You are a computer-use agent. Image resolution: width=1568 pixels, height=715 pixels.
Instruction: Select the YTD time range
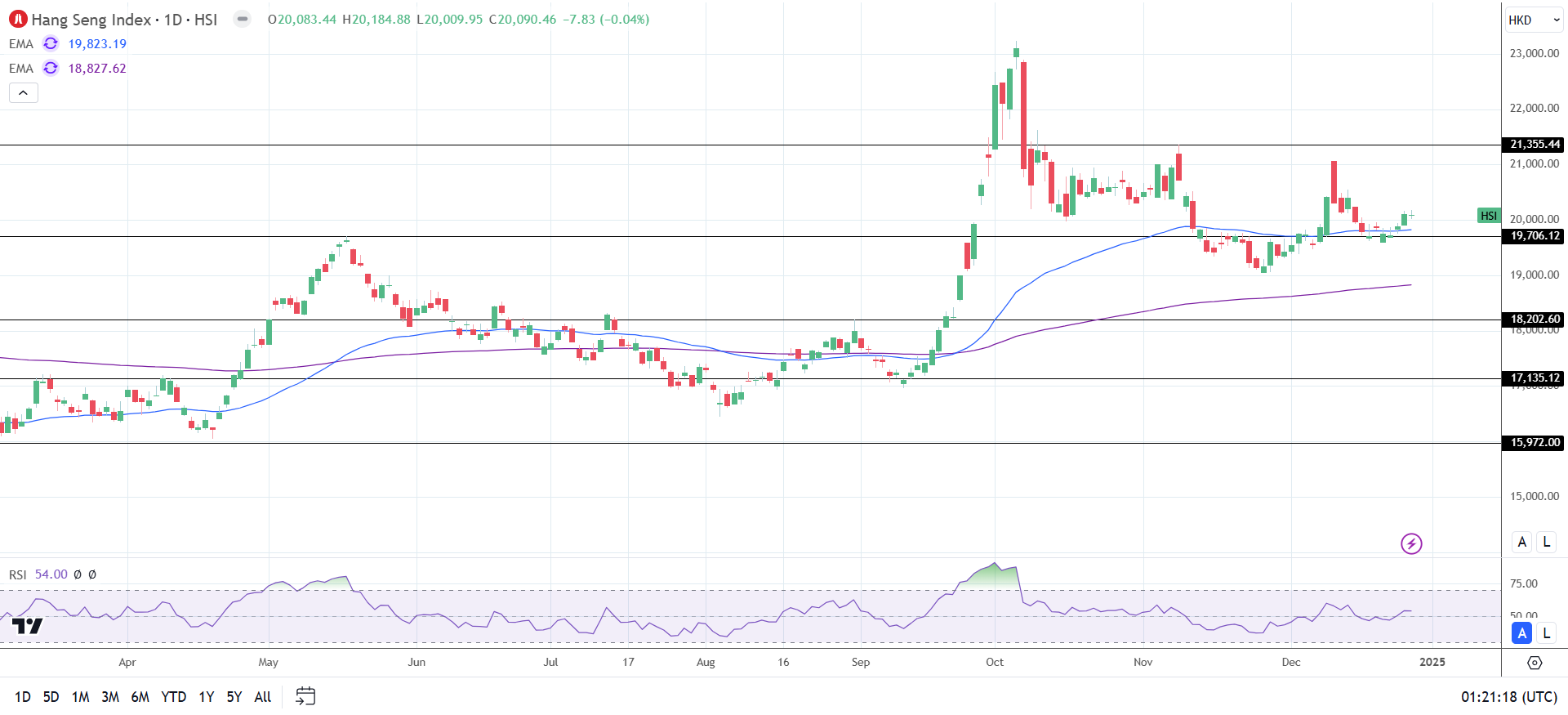pyautogui.click(x=174, y=697)
